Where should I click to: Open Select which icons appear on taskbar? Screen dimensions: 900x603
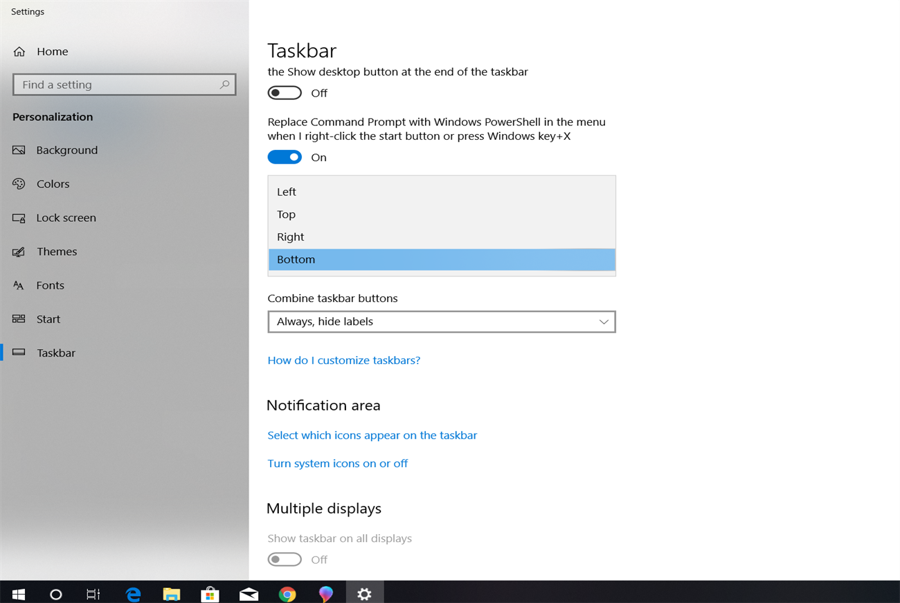[x=372, y=435]
